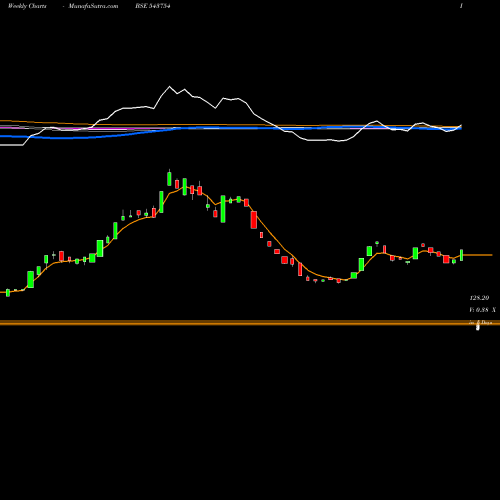Image resolution: width=500 pixels, height=500 pixels.
Task: Click the 'Weekly Charts' title text
Action: (27, 6)
